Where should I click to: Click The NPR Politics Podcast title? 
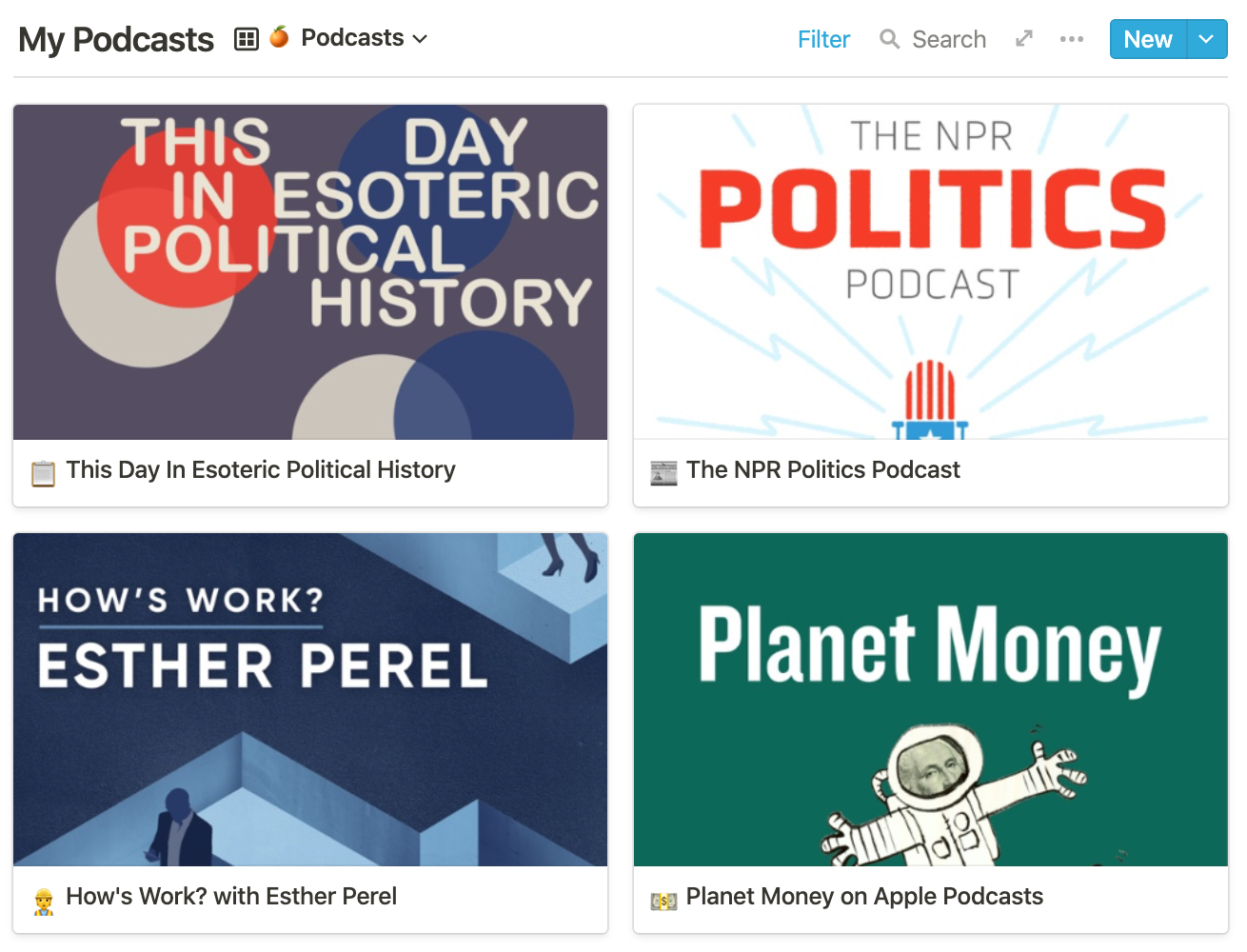click(823, 469)
